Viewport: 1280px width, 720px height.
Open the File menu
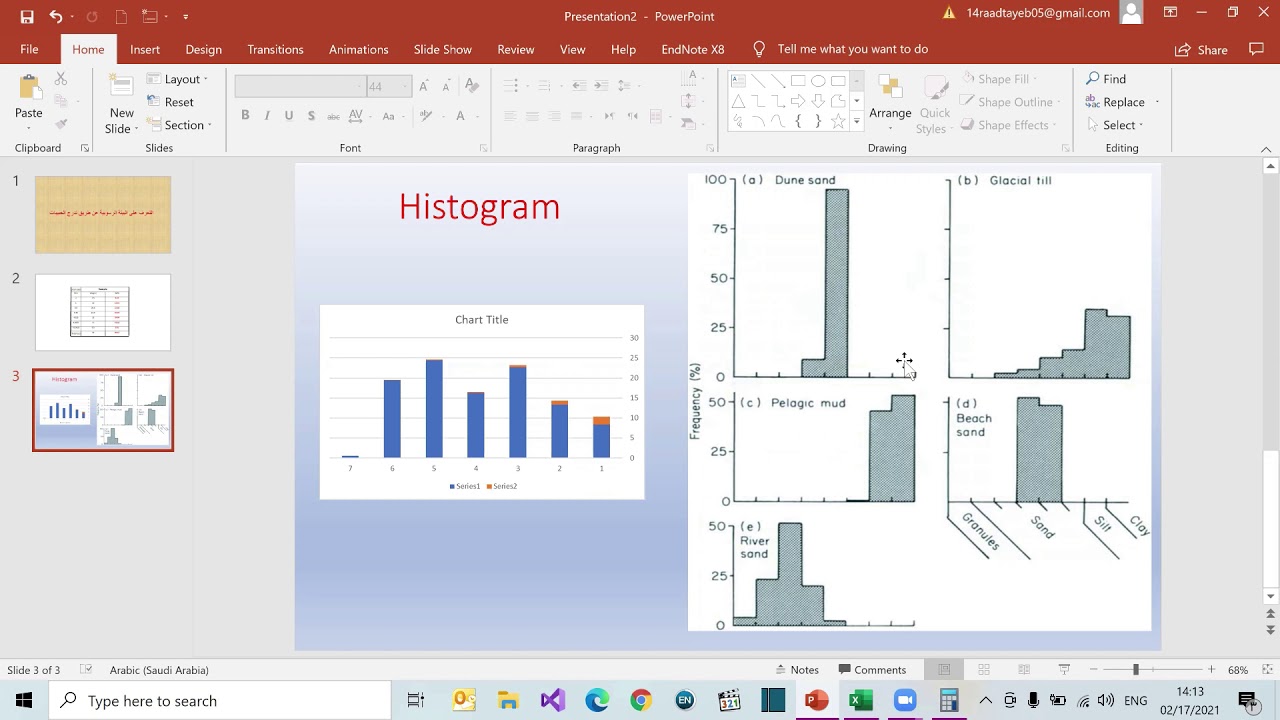click(29, 49)
